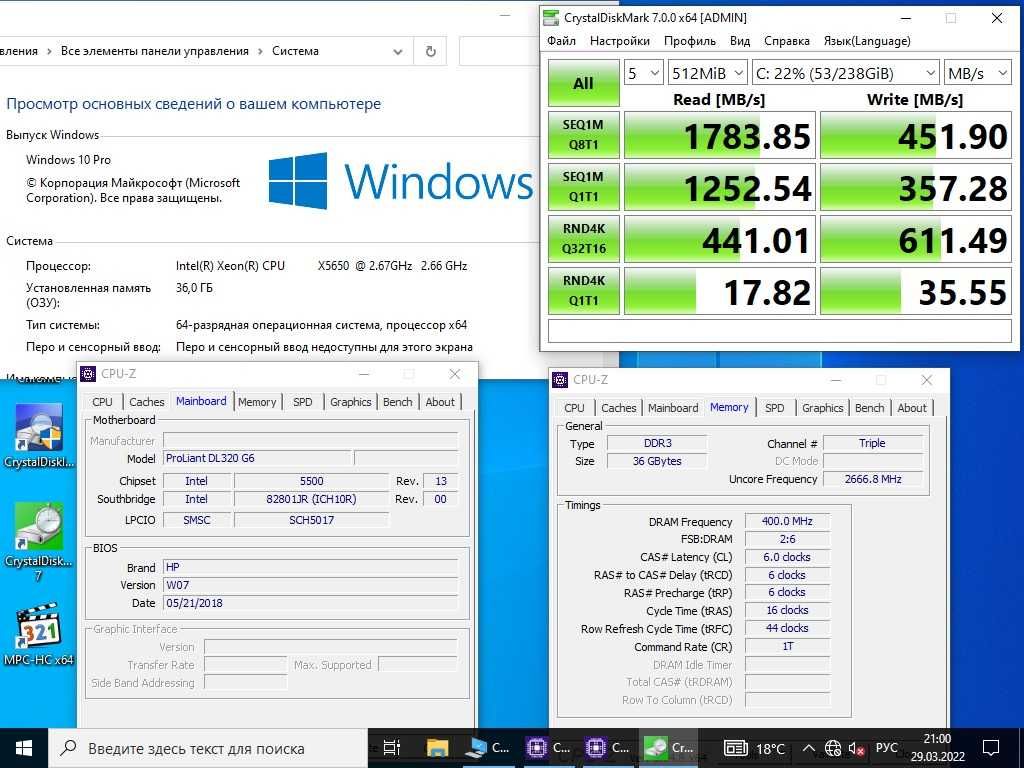This screenshot has height=768, width=1024.
Task: Open SPD tab in Mainboard CPU-Z window
Action: (x=302, y=402)
